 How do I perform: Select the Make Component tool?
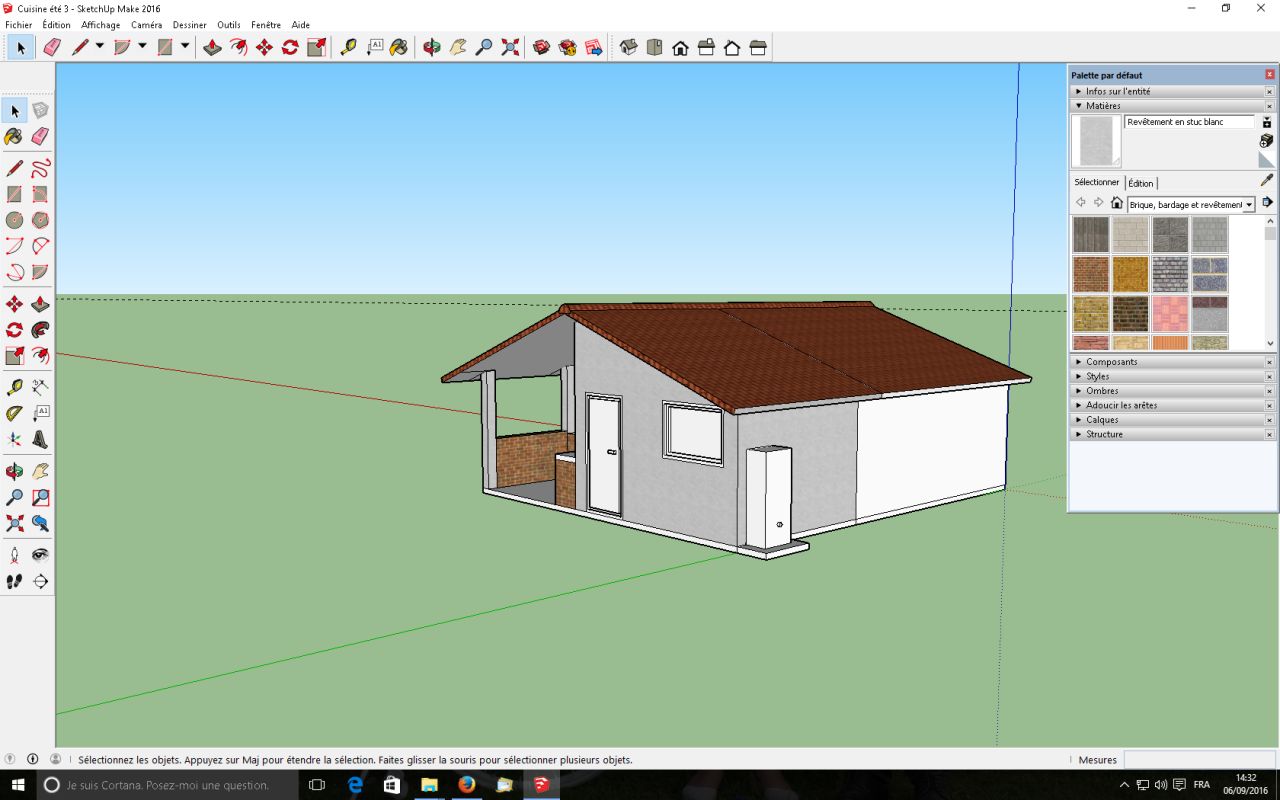point(40,110)
